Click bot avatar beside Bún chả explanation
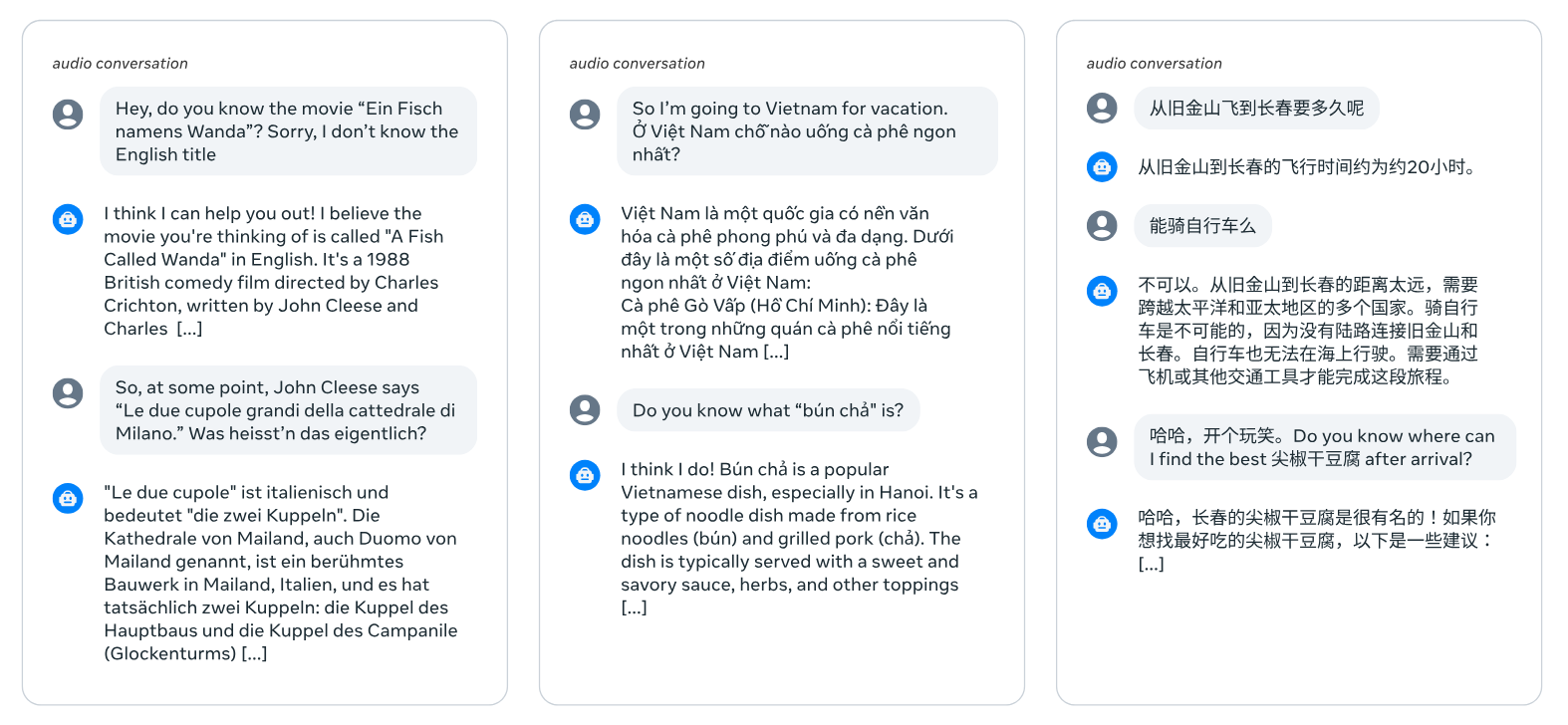1568x725 pixels. [x=585, y=475]
